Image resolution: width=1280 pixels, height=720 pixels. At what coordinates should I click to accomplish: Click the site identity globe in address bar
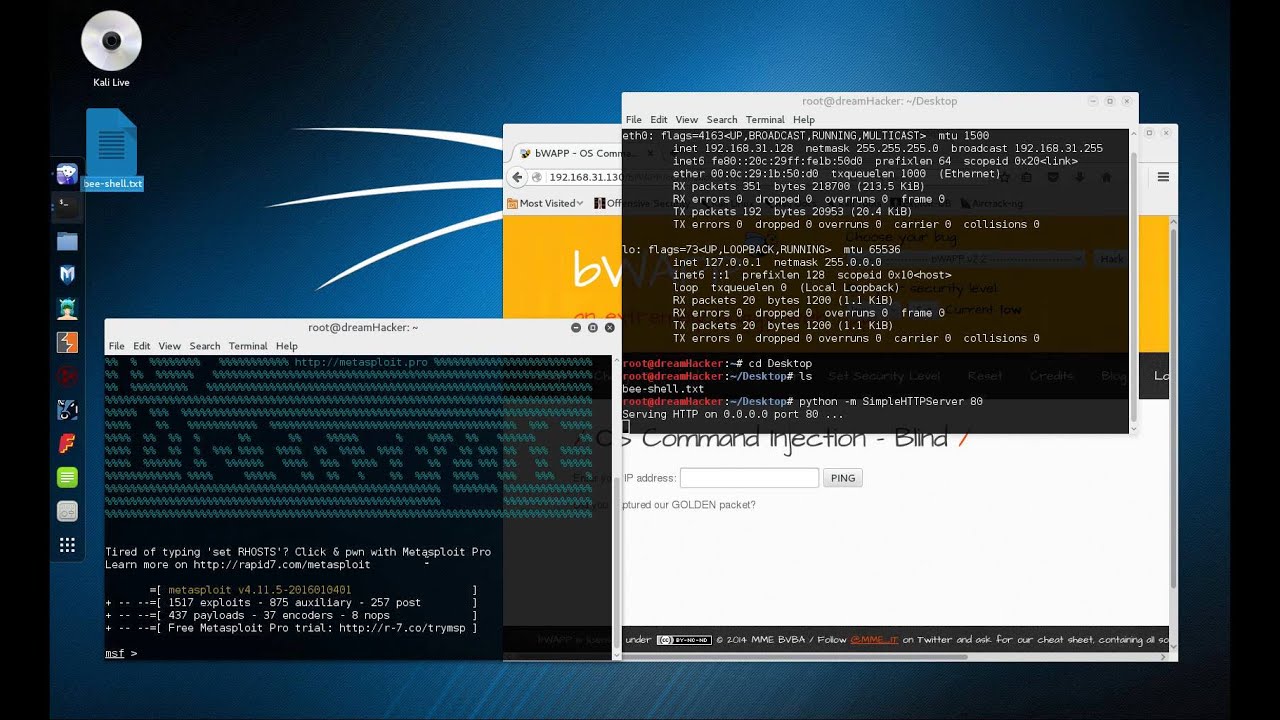(x=537, y=177)
